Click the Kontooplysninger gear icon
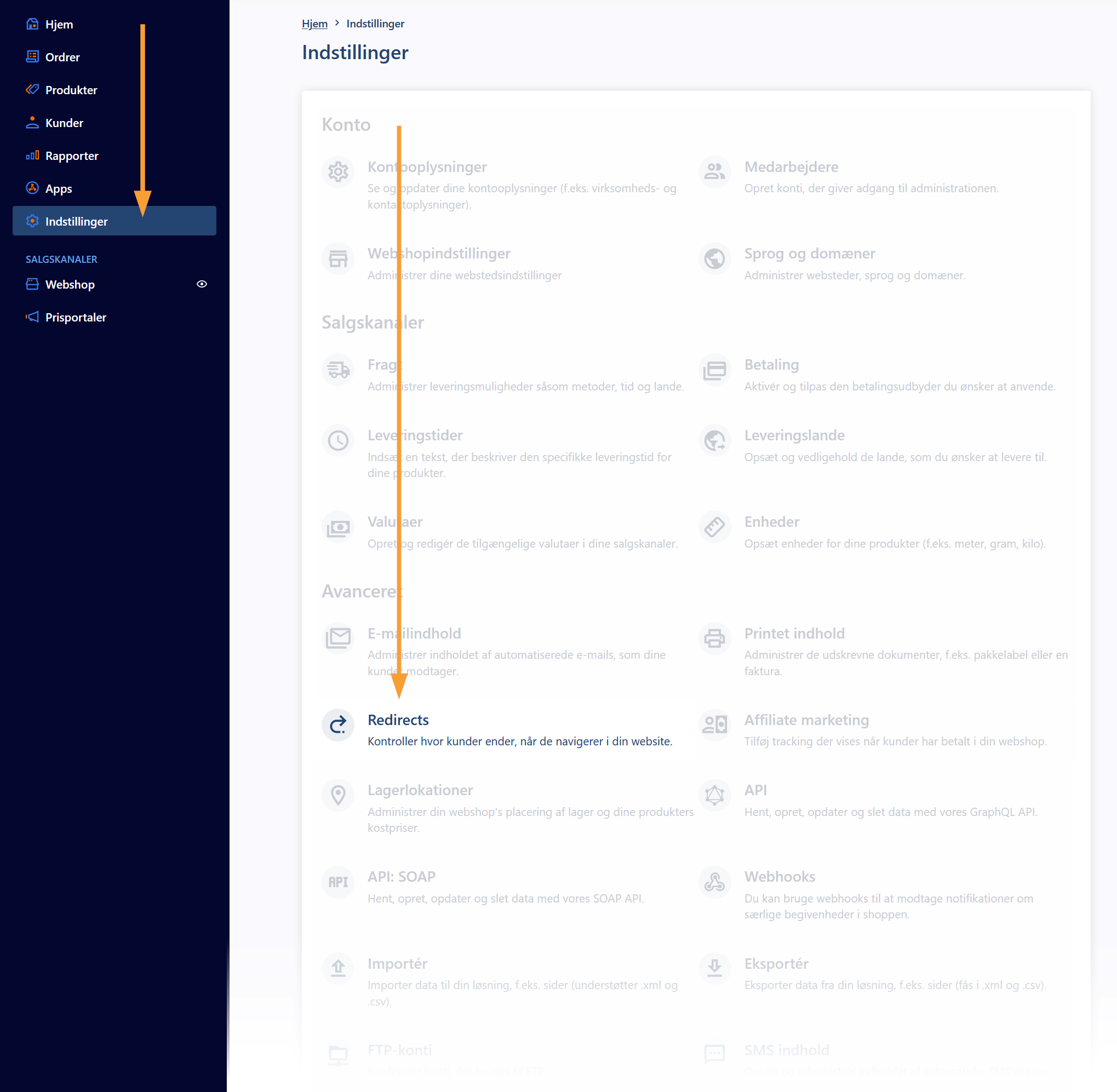 [x=338, y=171]
